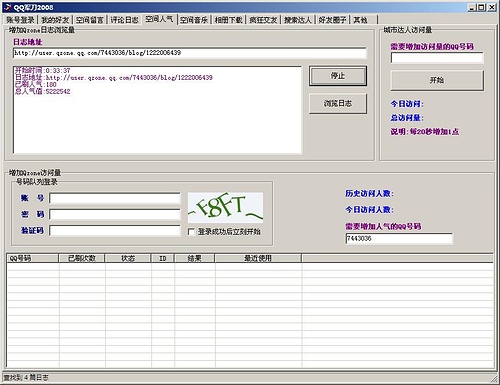The width and height of the screenshot is (500, 385).
Task: Switch to the 好友圈子 tab
Action: coord(332,20)
